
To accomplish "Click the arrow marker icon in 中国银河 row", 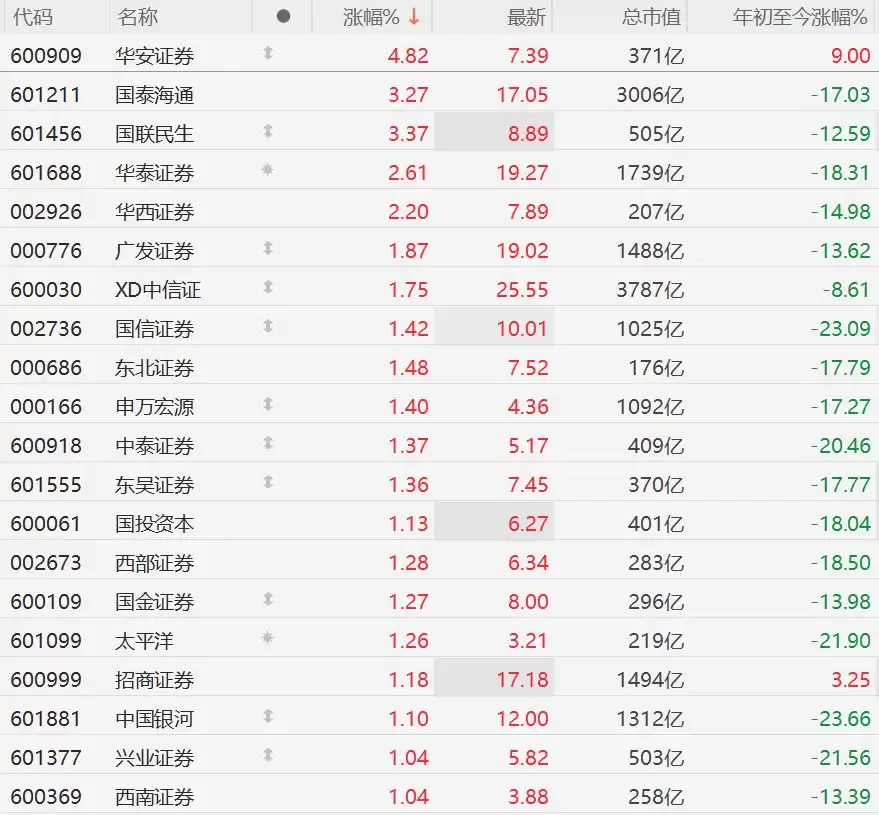I will pyautogui.click(x=268, y=716).
